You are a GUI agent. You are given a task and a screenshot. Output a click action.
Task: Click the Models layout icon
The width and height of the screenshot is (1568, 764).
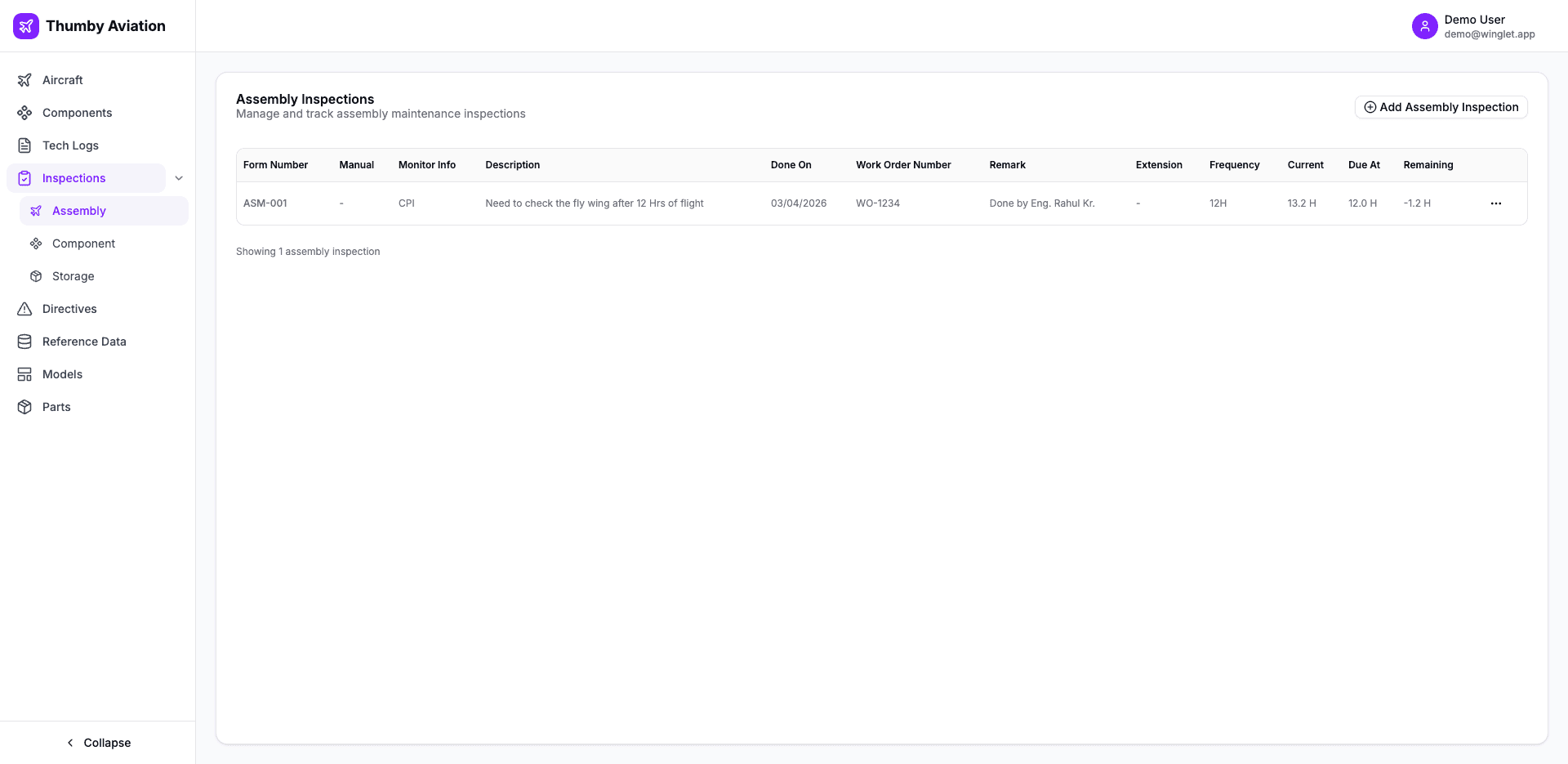[x=24, y=374]
